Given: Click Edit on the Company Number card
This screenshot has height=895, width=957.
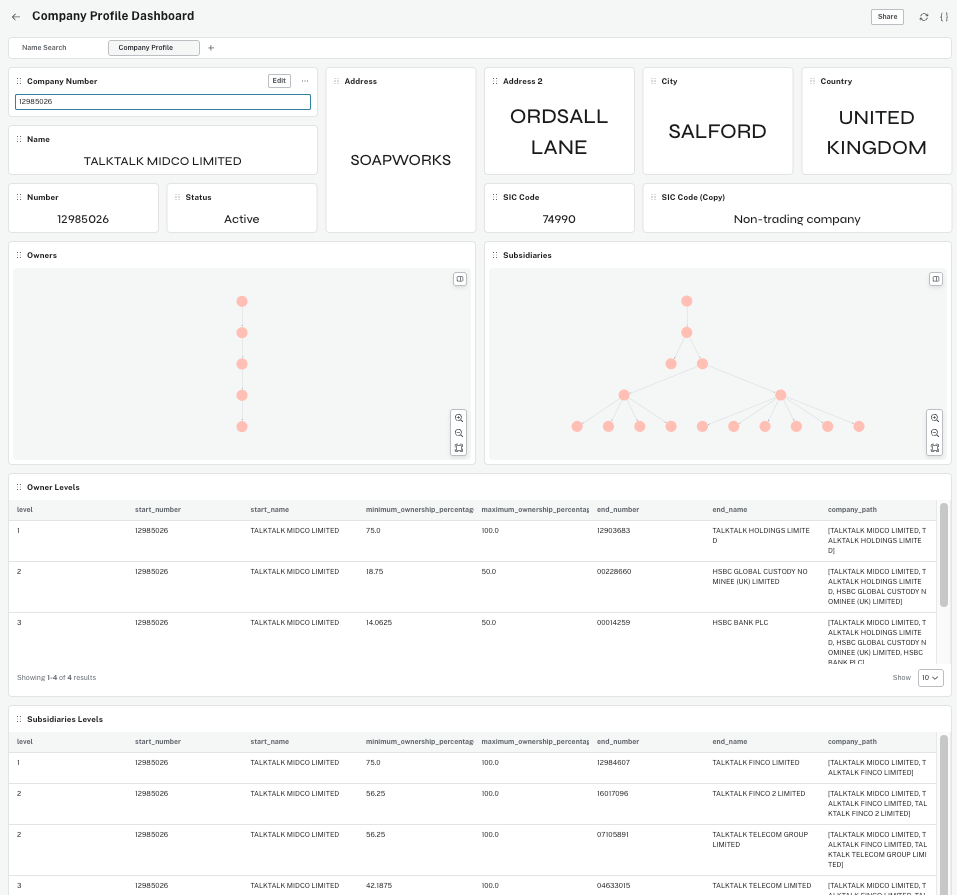Looking at the screenshot, I should point(279,81).
